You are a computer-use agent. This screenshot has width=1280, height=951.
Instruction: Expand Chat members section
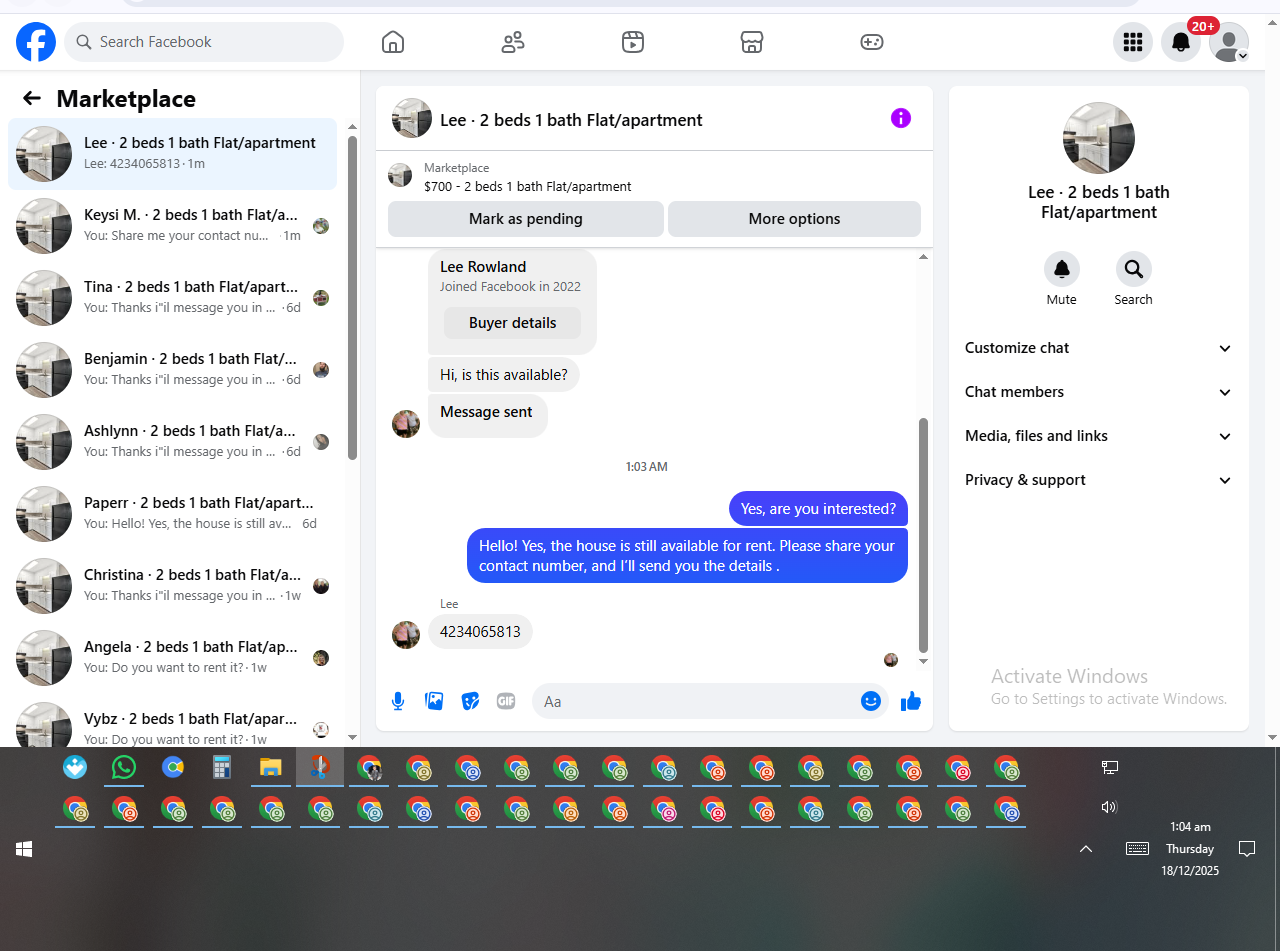(1098, 392)
